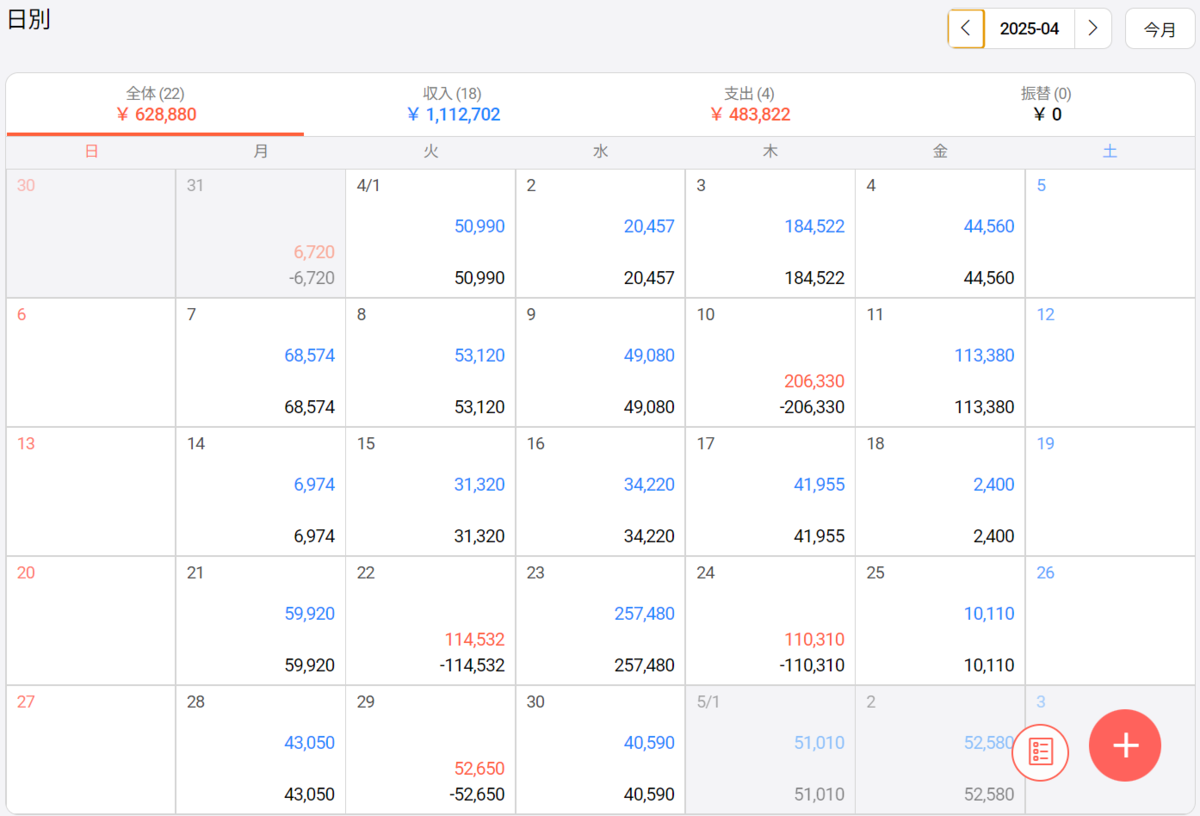This screenshot has width=1200, height=816.
Task: Select Saturday April 19 date number
Action: point(1045,443)
